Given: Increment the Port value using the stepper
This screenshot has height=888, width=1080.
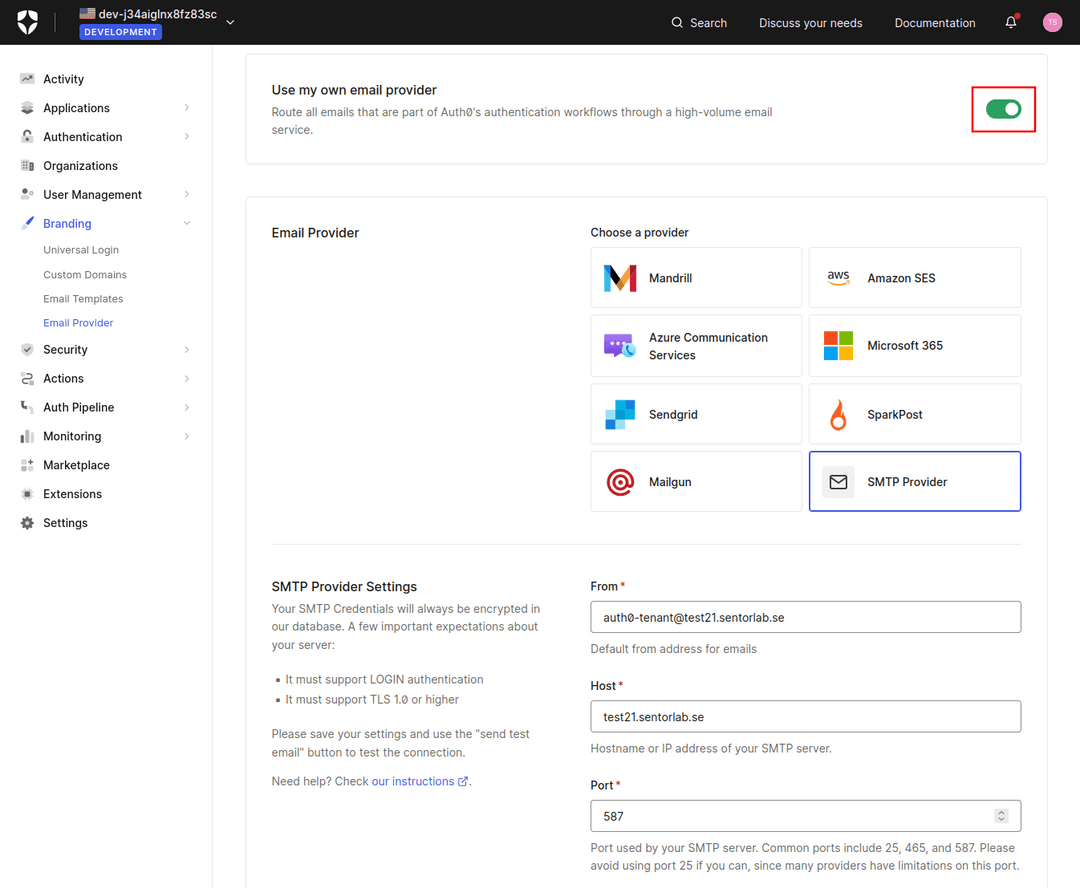Looking at the screenshot, I should [x=1001, y=811].
